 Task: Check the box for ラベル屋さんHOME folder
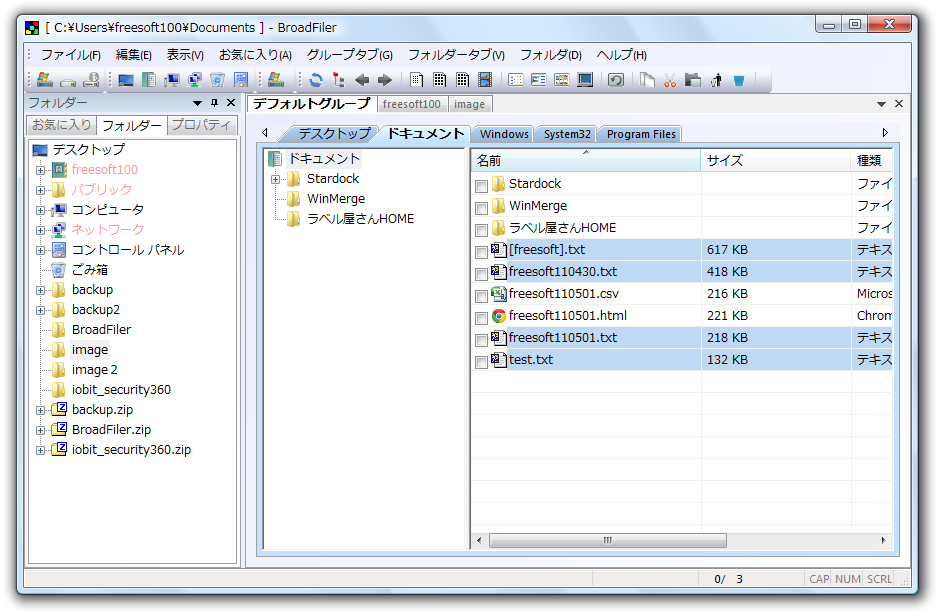(481, 230)
